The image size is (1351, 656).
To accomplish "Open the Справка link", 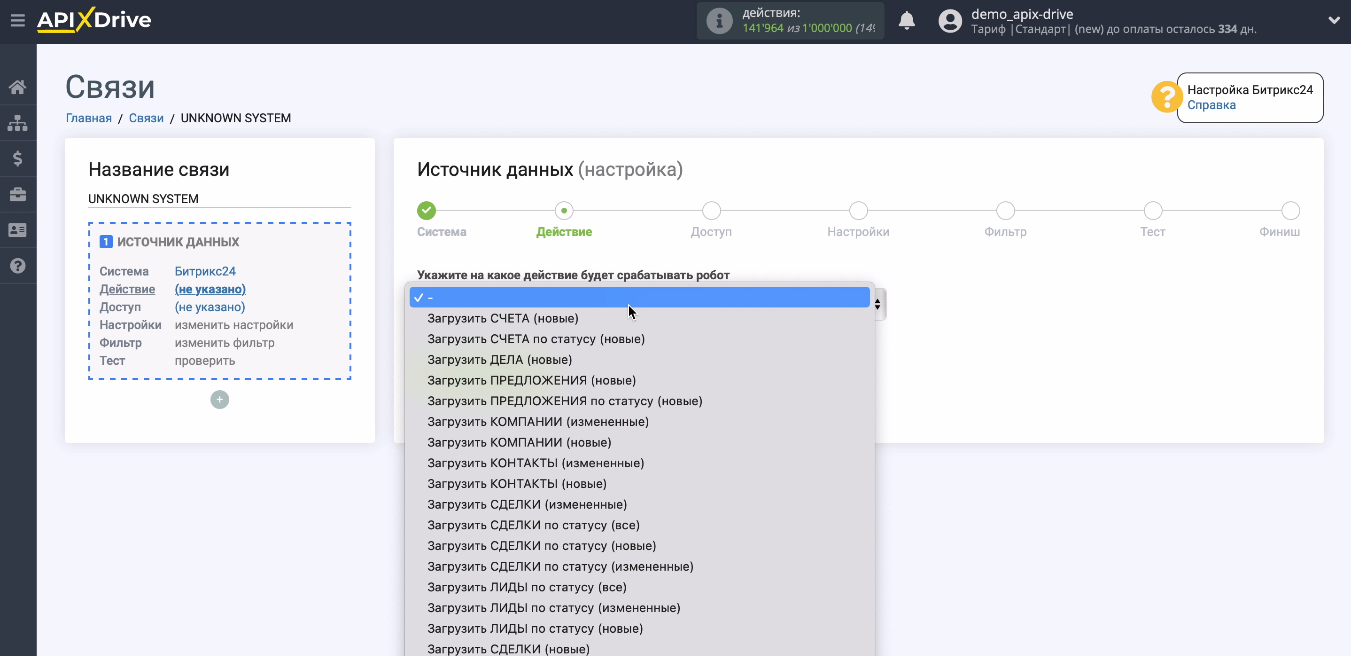I will tap(1211, 105).
